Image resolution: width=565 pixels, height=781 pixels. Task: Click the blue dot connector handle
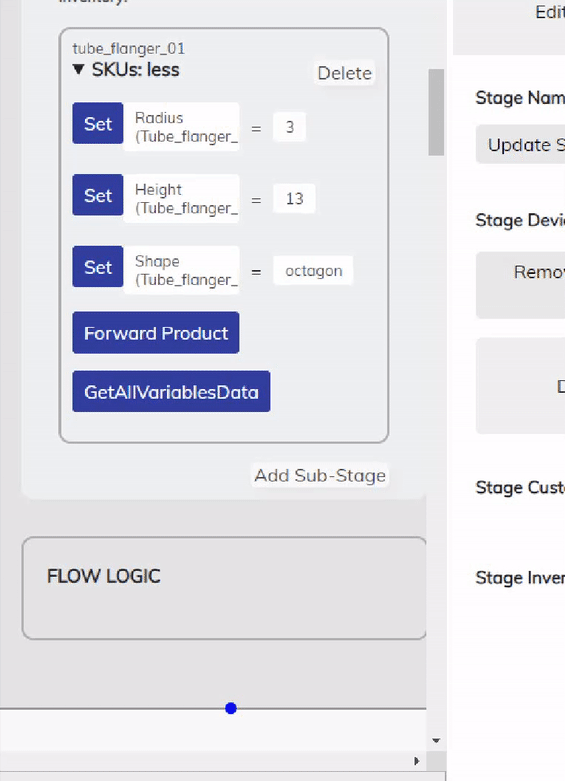(x=231, y=708)
